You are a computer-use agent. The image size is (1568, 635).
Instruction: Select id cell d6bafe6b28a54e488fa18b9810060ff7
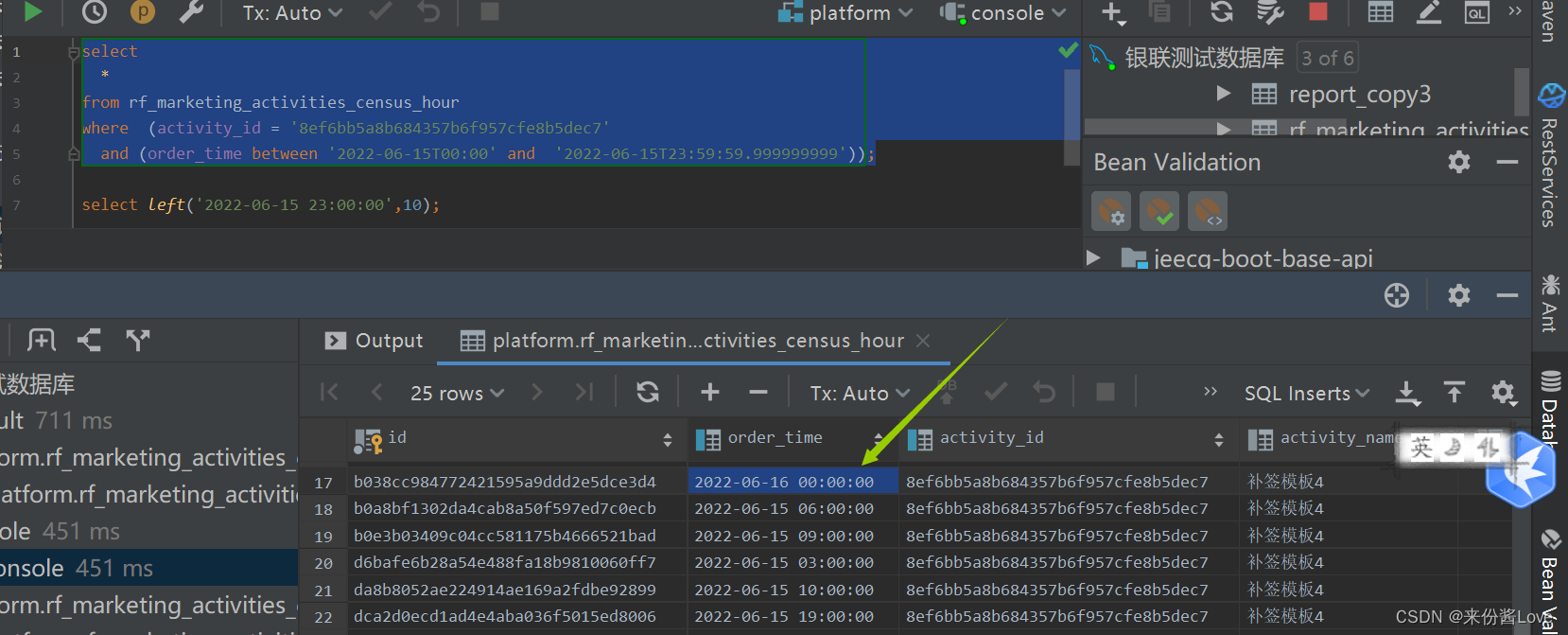[515, 563]
